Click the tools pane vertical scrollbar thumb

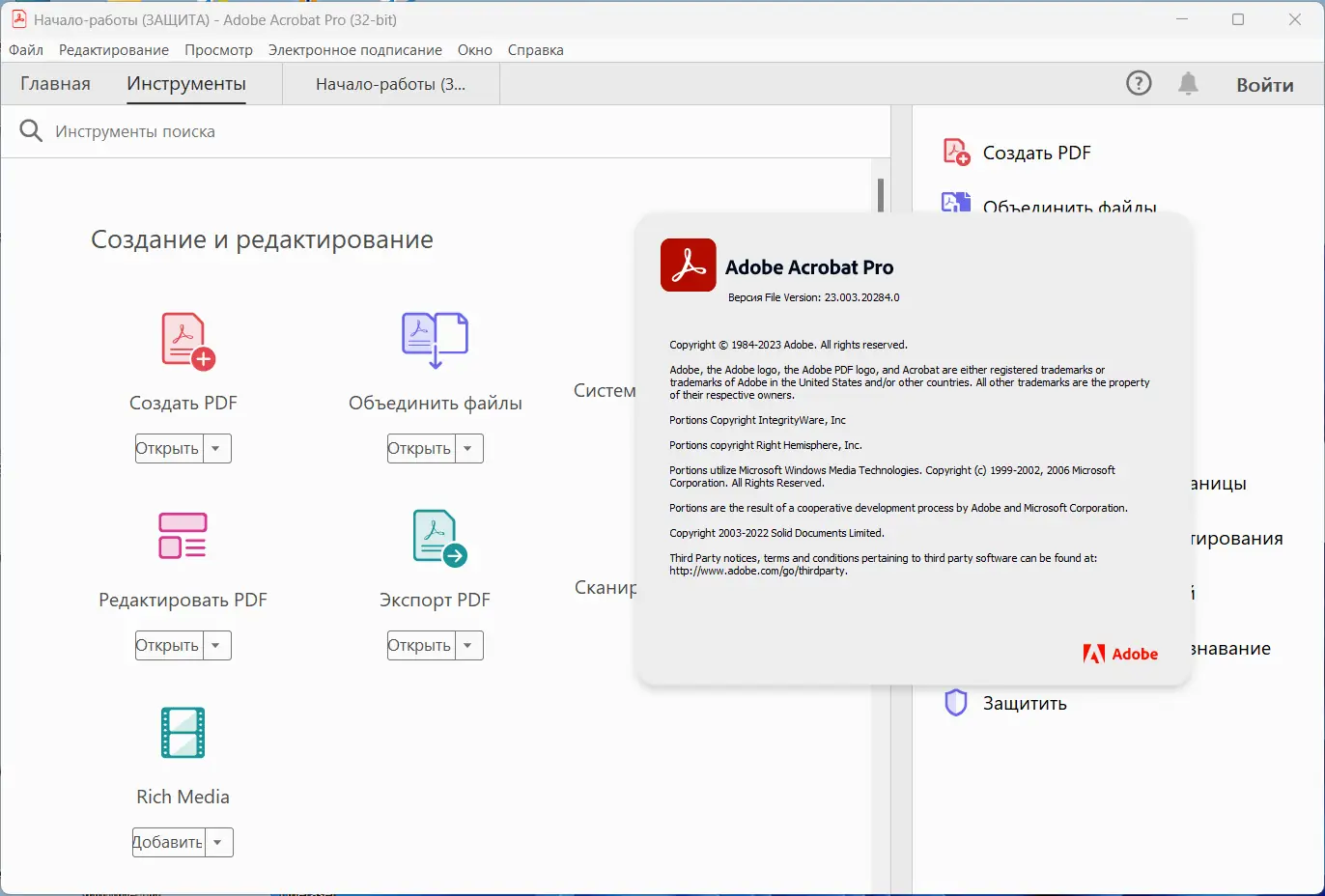[880, 194]
